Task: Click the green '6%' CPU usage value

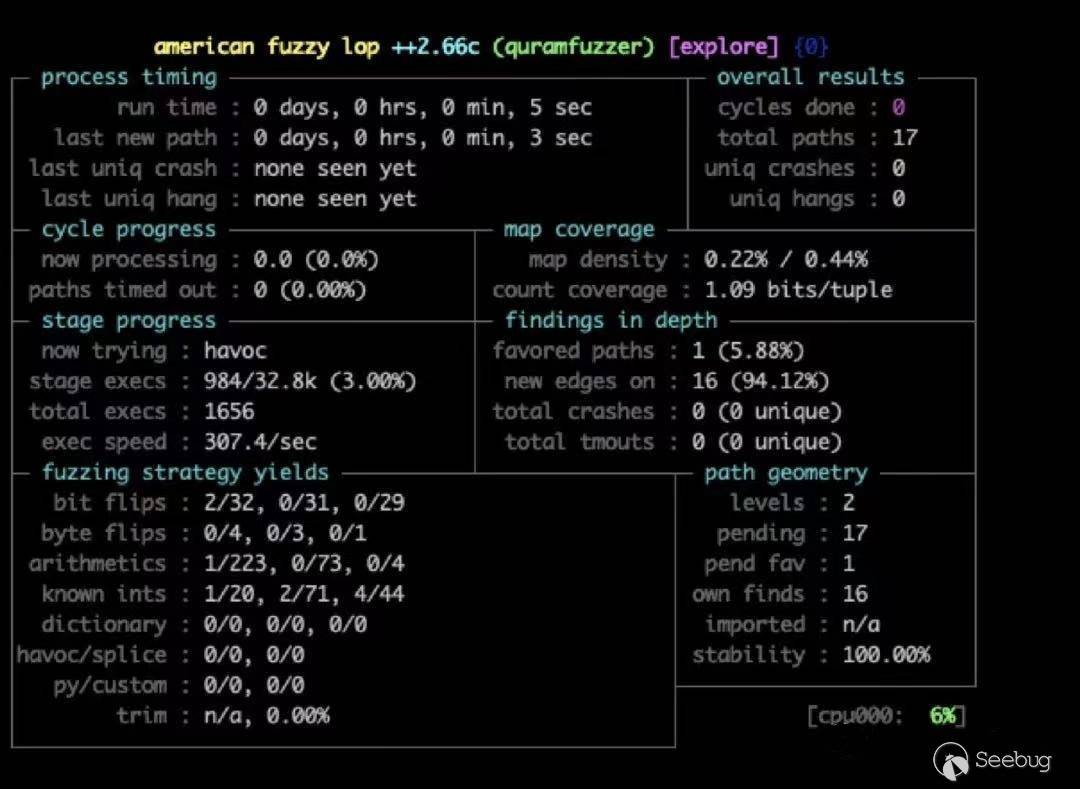Action: tap(943, 716)
